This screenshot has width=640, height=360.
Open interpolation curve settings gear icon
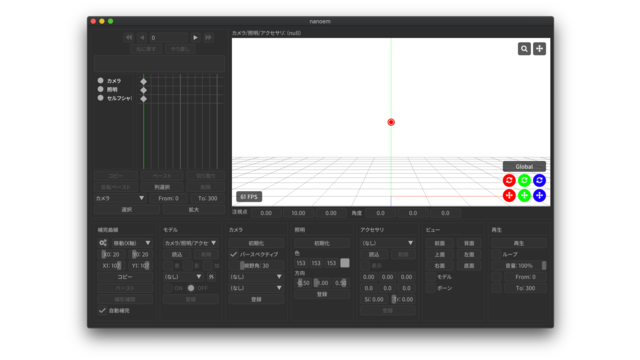tap(103, 243)
